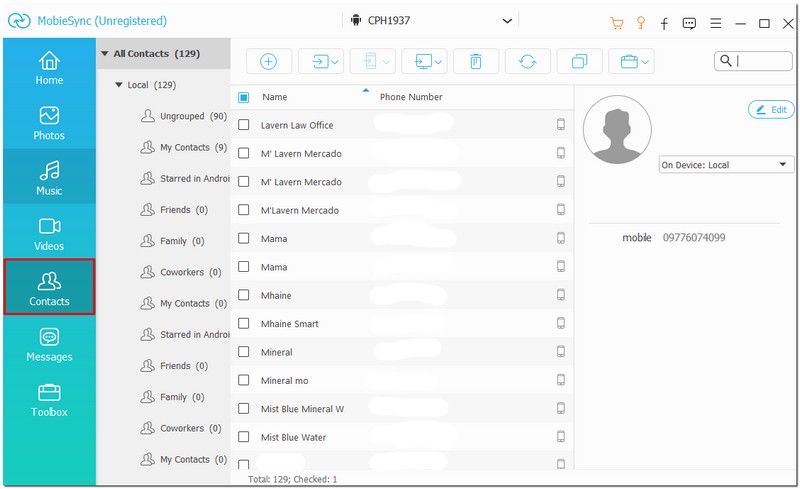
Task: Click the refresh contacts icon
Action: (x=527, y=61)
